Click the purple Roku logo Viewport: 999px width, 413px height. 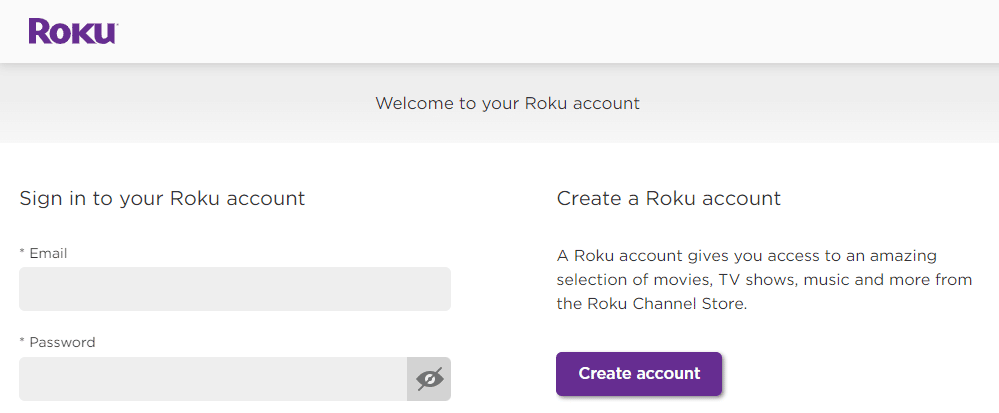pyautogui.click(x=73, y=31)
